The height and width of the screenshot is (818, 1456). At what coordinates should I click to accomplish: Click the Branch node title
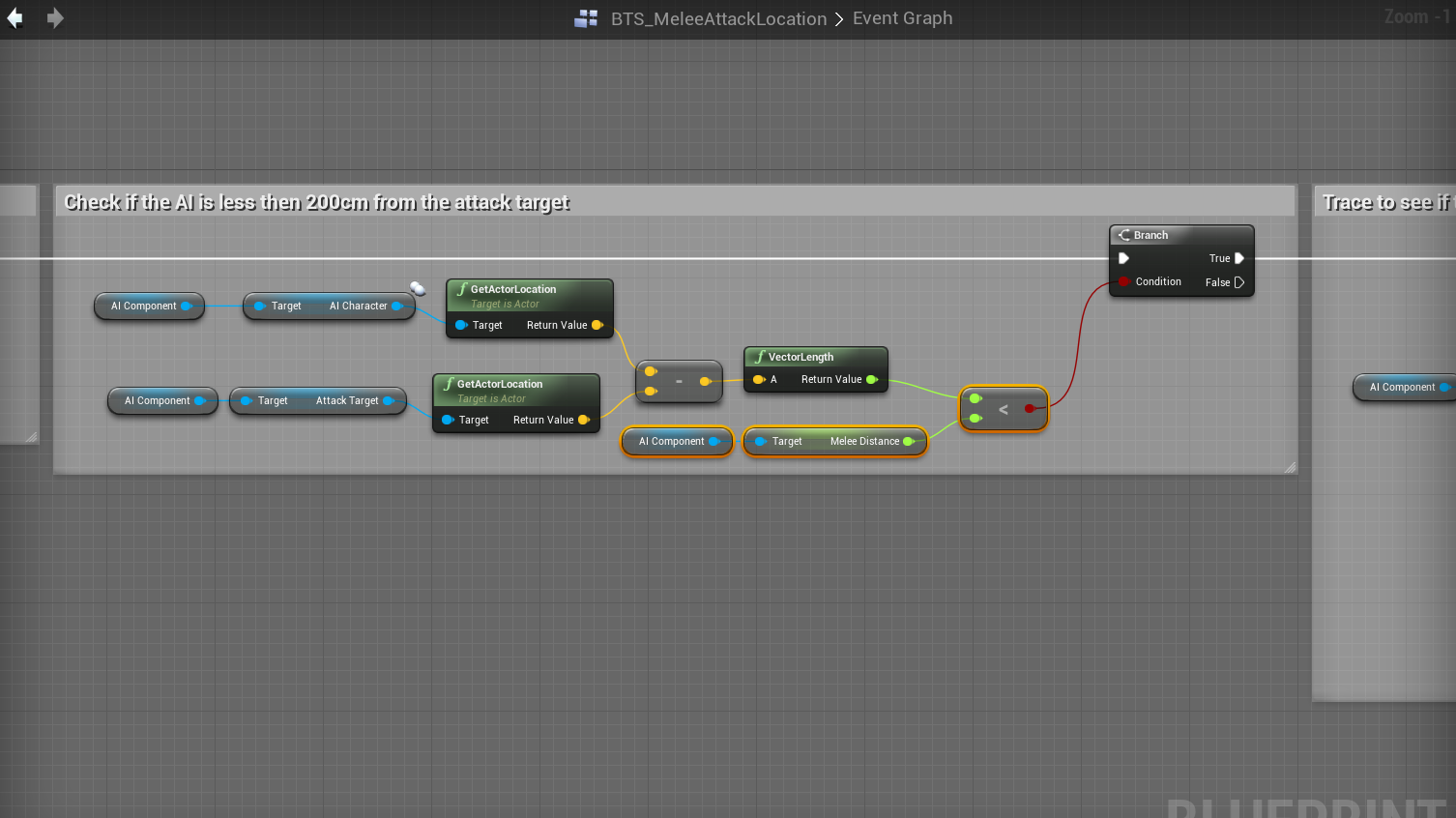tap(1150, 235)
